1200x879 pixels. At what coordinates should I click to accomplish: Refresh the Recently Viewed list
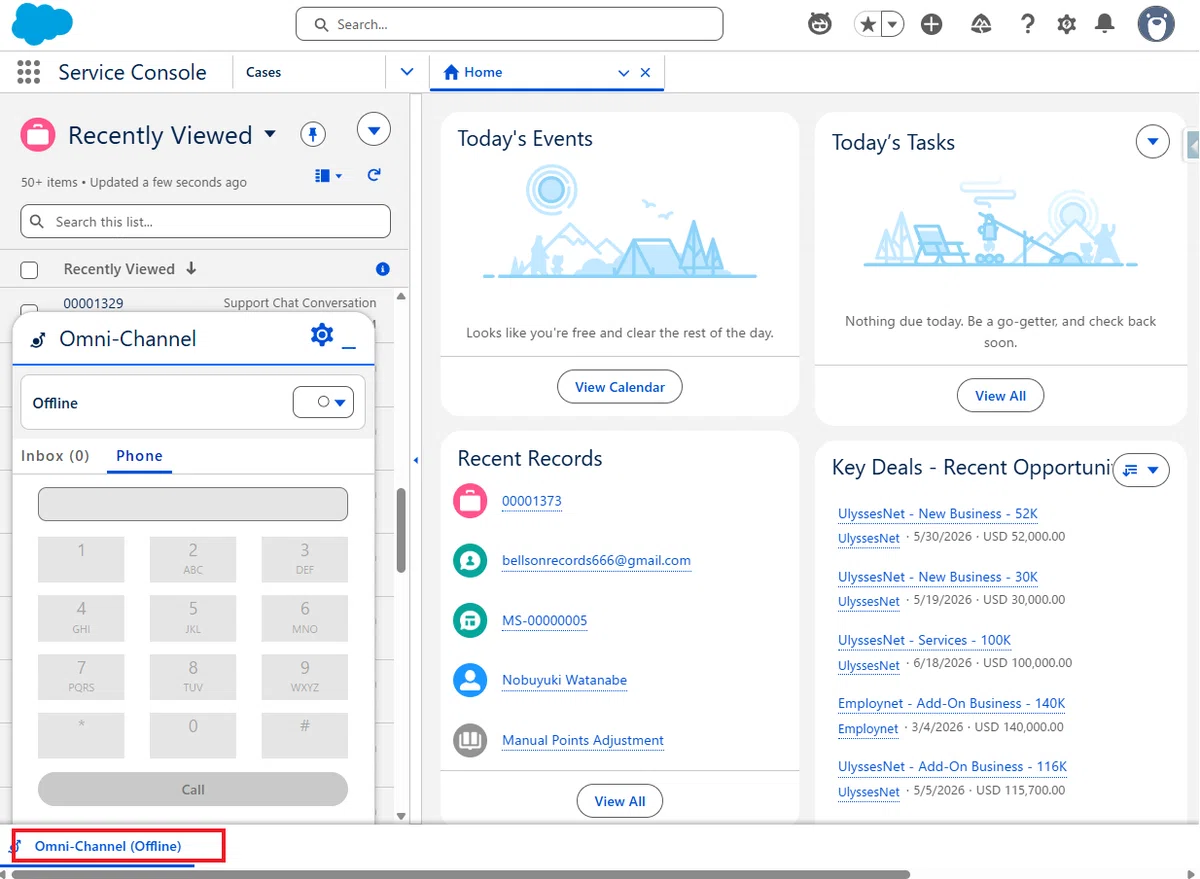374,175
